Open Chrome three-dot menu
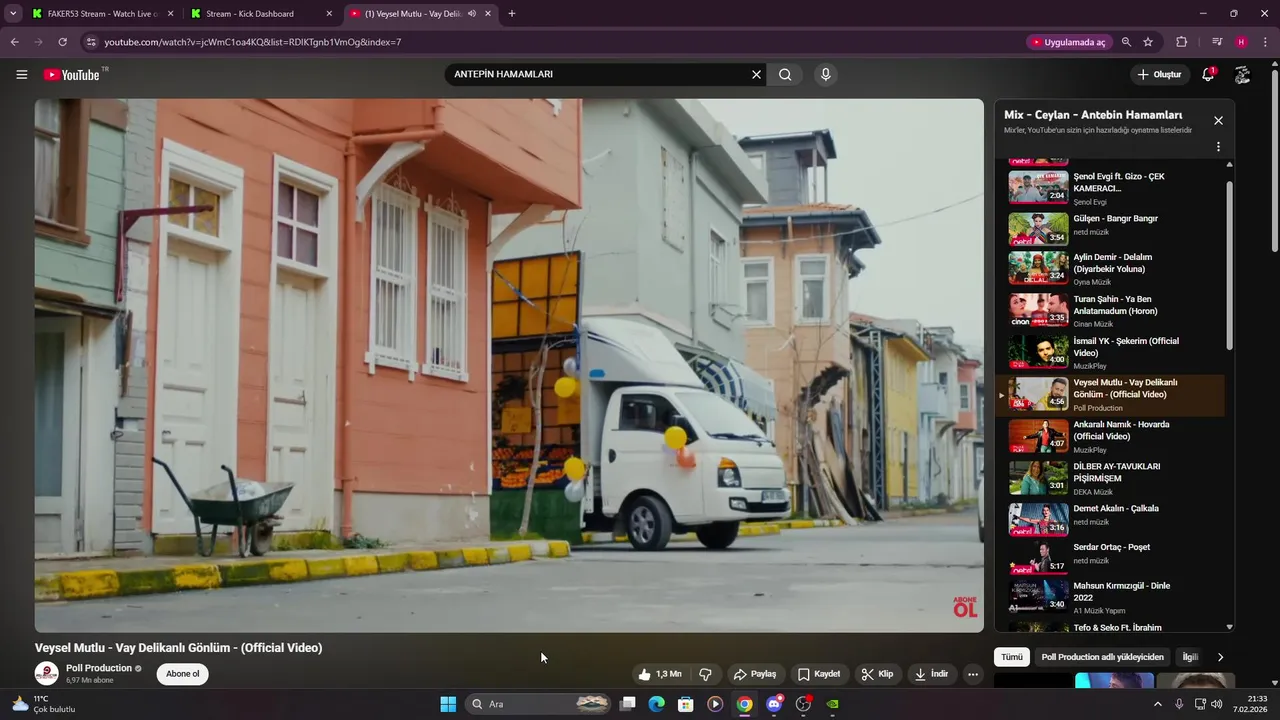This screenshot has height=720, width=1280. click(1266, 42)
